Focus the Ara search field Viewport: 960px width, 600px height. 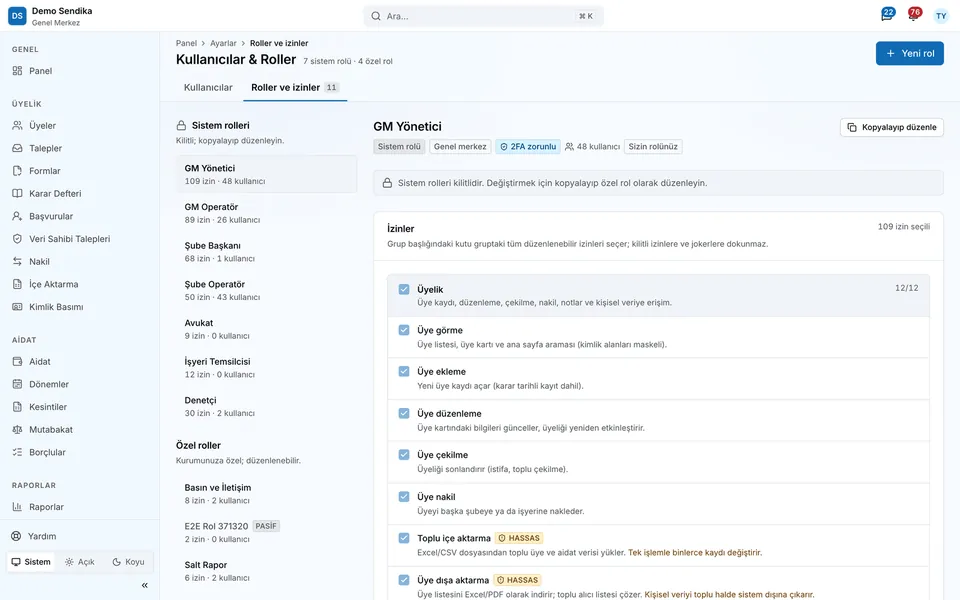tap(484, 17)
